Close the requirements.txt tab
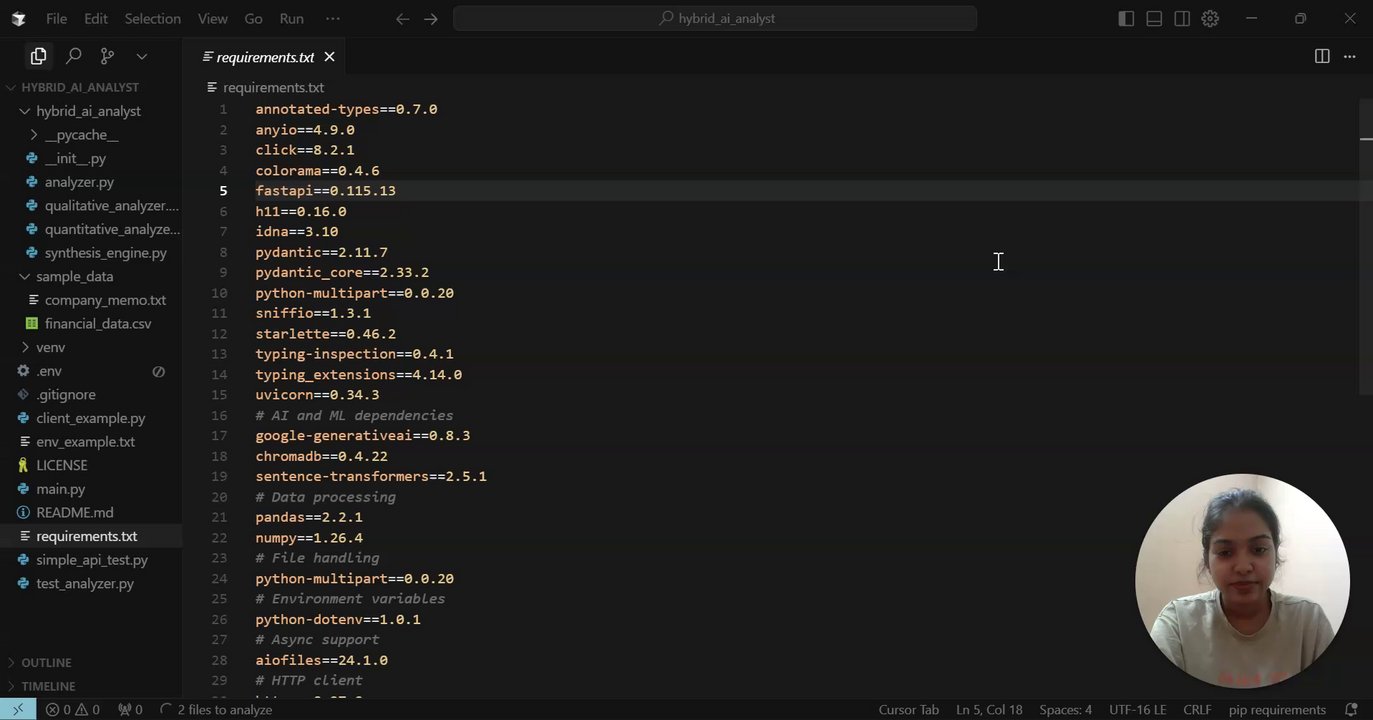This screenshot has width=1373, height=720. click(x=329, y=57)
